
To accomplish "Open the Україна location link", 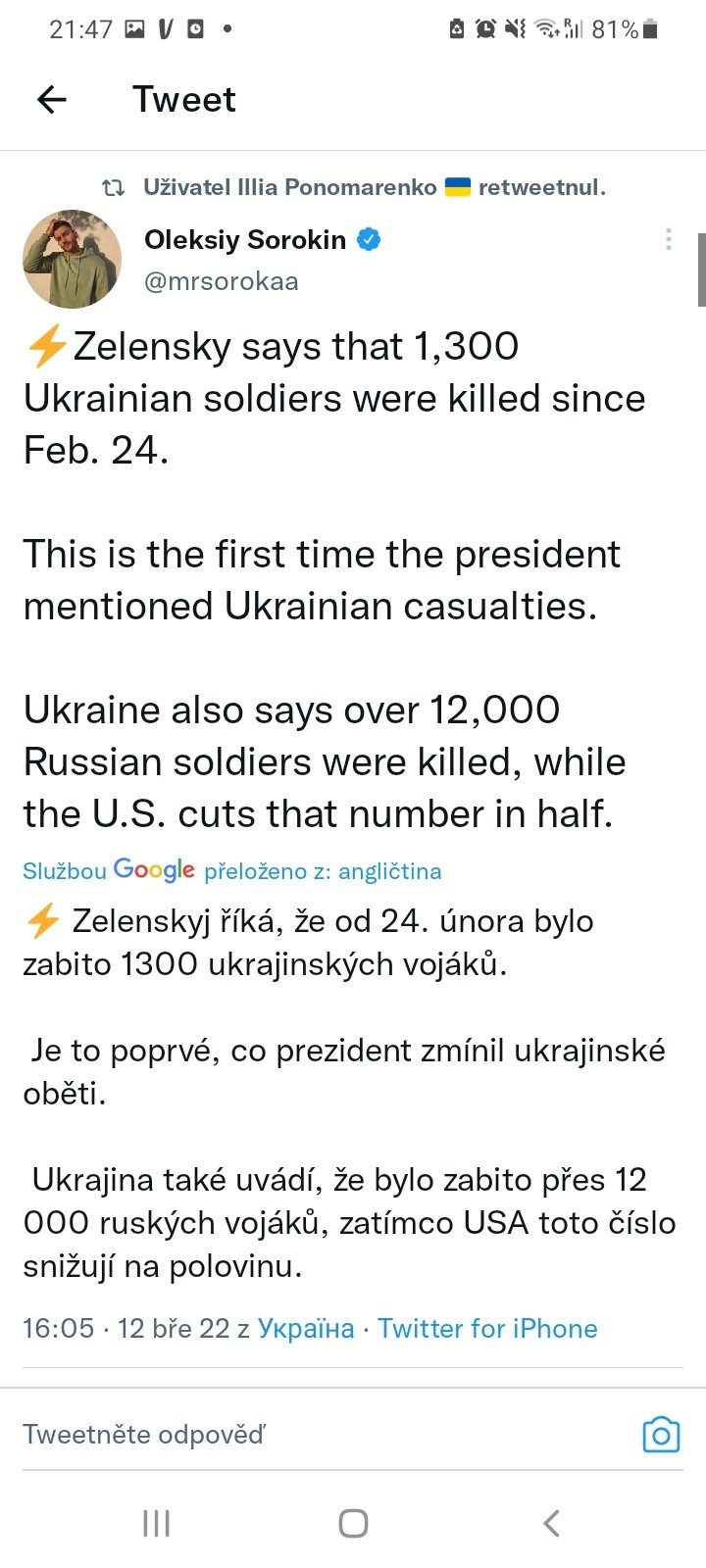I will (x=306, y=1328).
